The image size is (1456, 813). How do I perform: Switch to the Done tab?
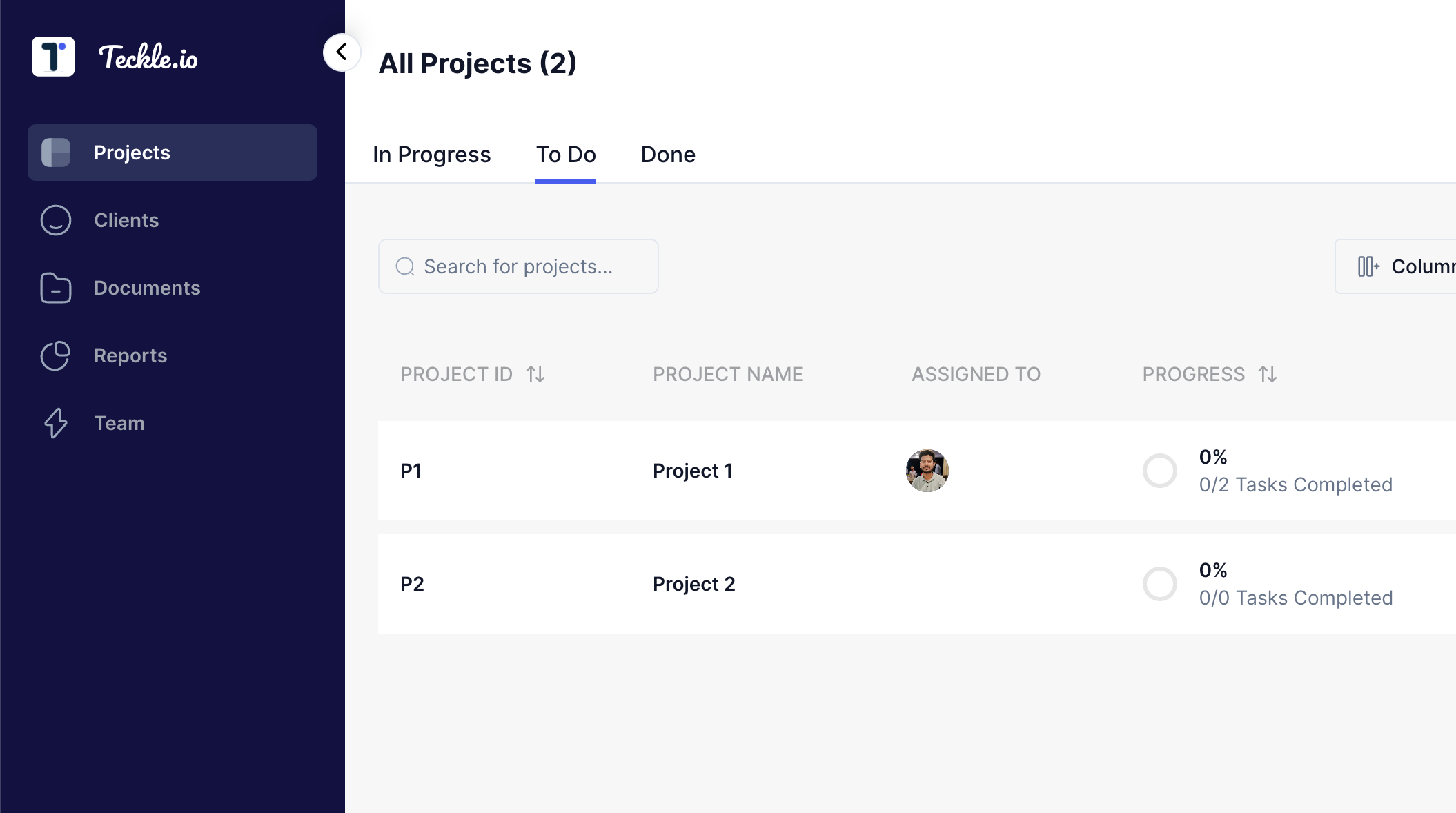click(668, 155)
